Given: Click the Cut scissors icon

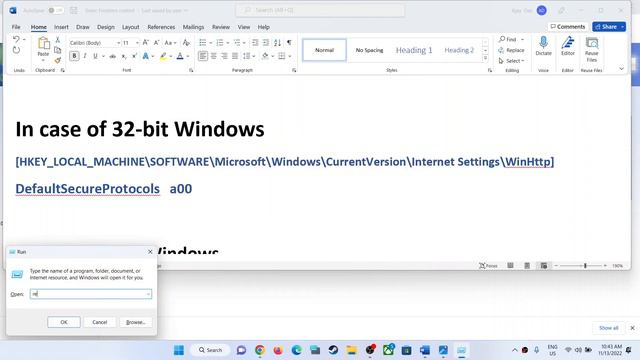Looking at the screenshot, I should (58, 40).
